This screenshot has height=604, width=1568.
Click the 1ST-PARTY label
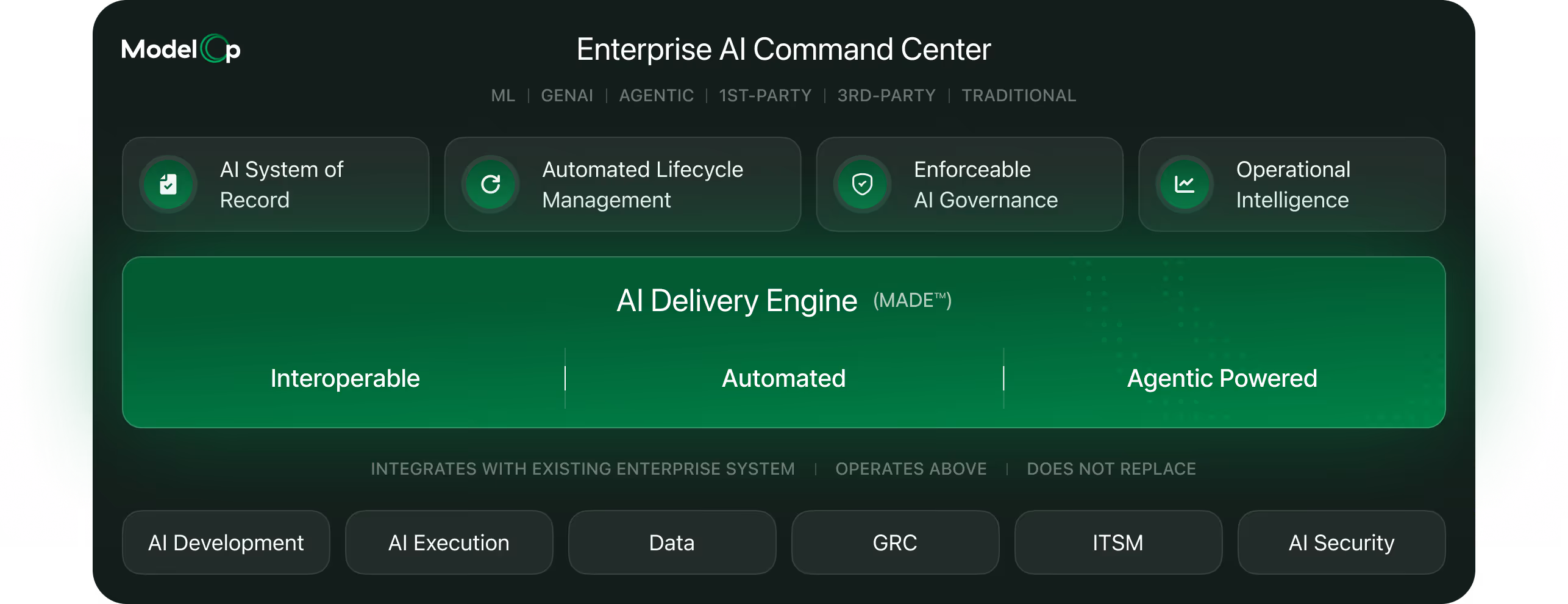point(765,96)
